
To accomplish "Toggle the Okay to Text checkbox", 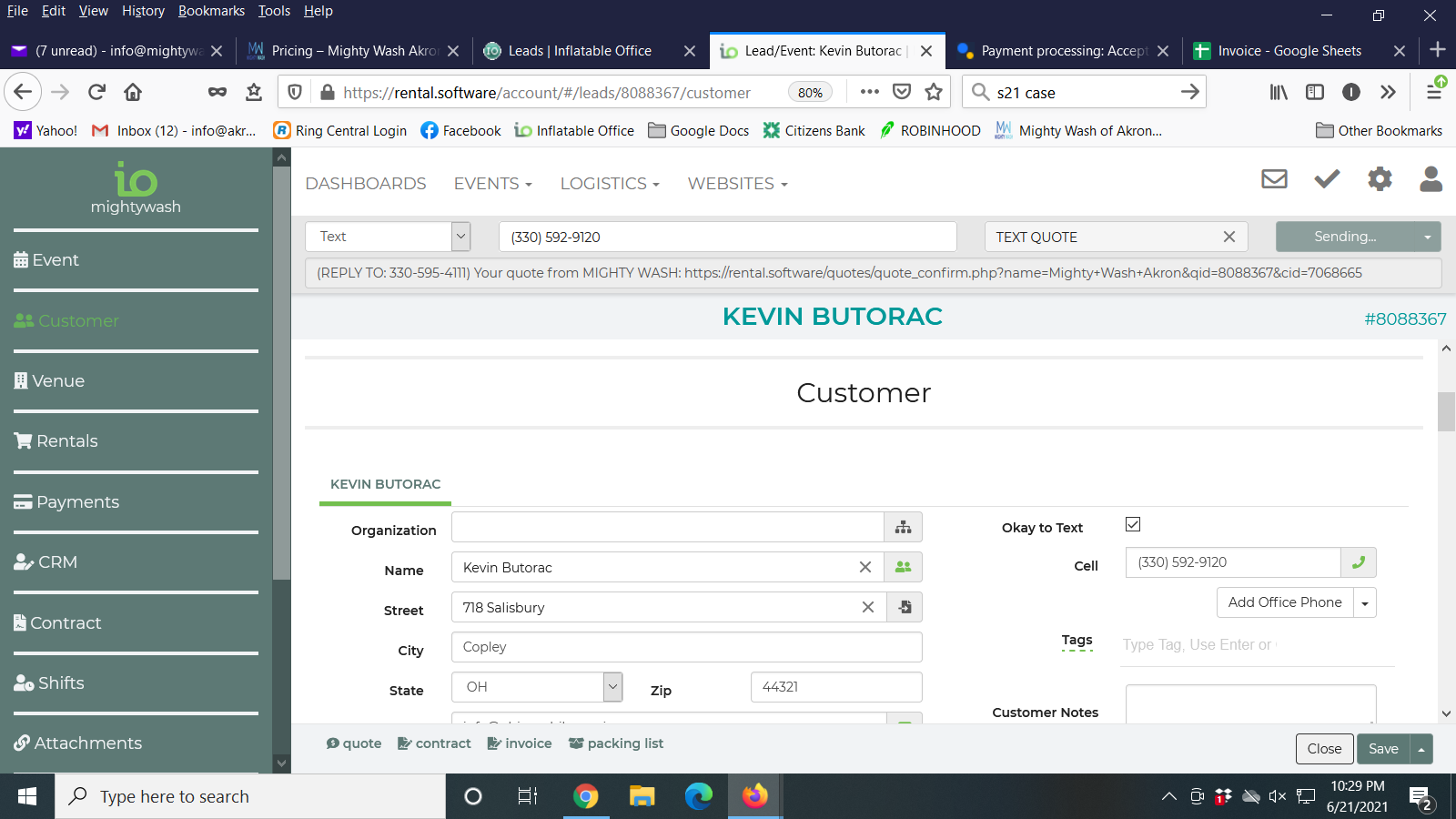I will point(1133,524).
